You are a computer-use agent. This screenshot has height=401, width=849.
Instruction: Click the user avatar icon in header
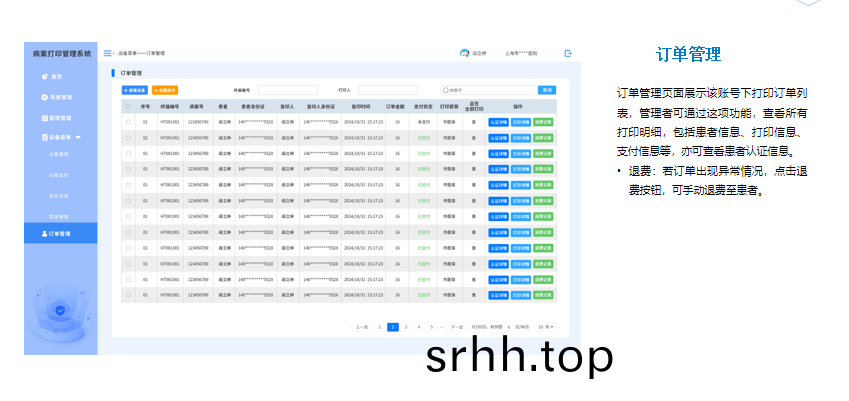pos(464,53)
